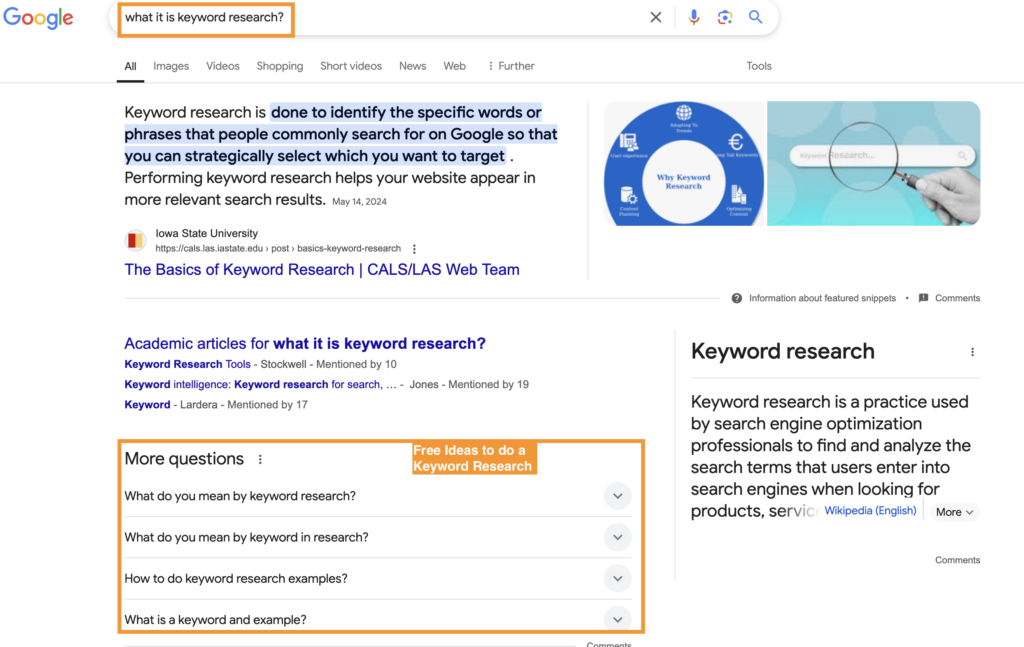Expand 'How to do keyword research examples?'
The height and width of the screenshot is (647, 1024).
pos(617,578)
